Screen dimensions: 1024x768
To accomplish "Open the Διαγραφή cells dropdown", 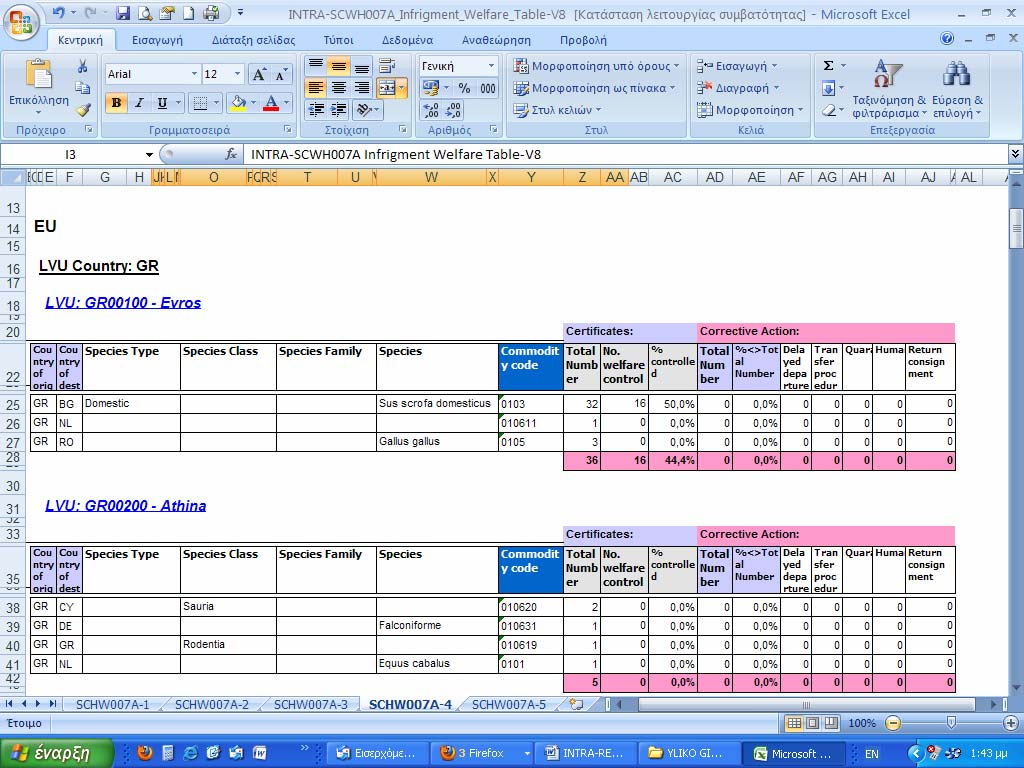I will coord(737,88).
